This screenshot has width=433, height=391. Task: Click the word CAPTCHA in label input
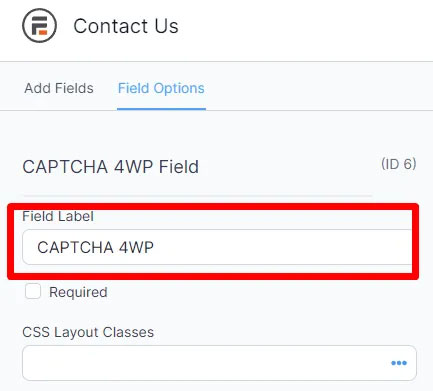[75, 248]
